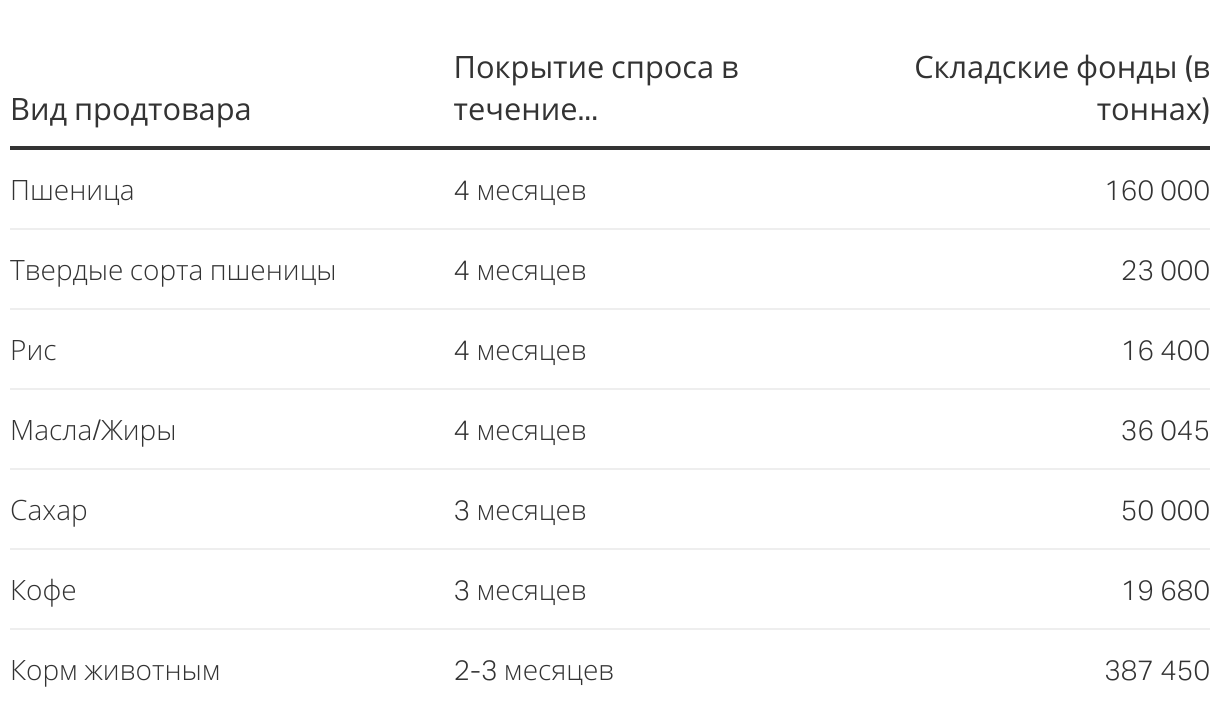Select the 23 000 tonnage cell
Screen dimensions: 1220x718
[1165, 271]
